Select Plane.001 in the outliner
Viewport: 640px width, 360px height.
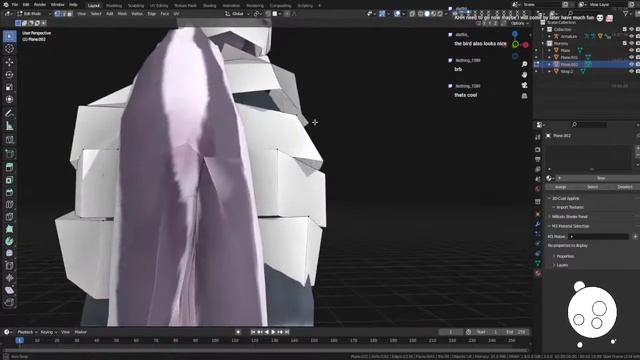569,58
